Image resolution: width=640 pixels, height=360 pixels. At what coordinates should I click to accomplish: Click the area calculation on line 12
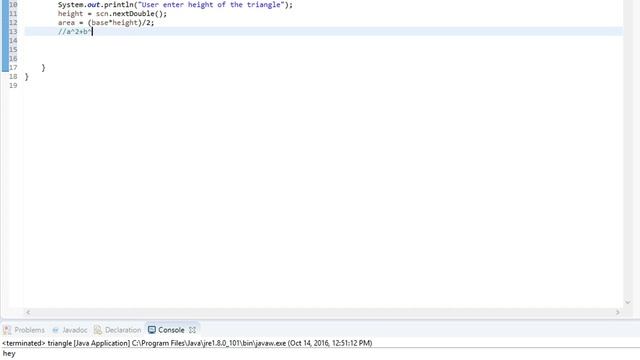pos(106,23)
